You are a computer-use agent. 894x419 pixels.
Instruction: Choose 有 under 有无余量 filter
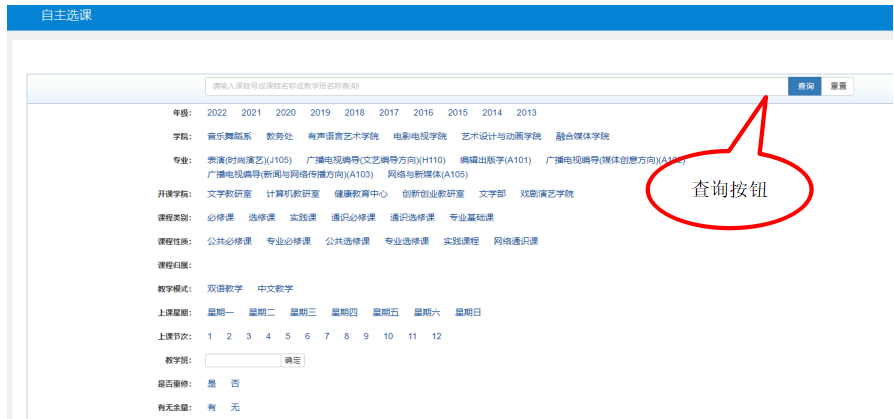[x=211, y=407]
